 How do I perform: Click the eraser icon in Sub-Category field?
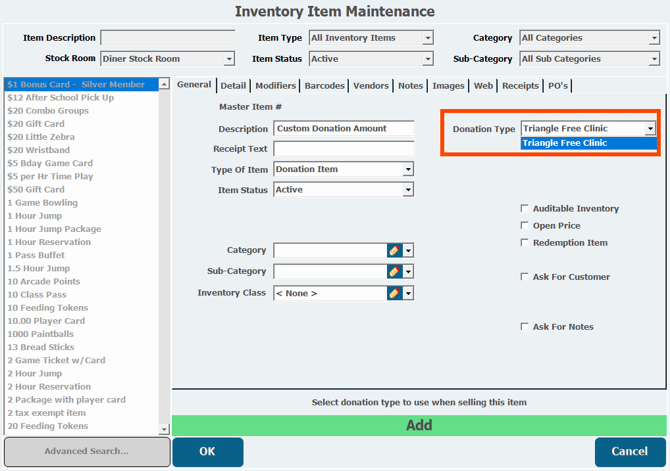click(x=395, y=271)
